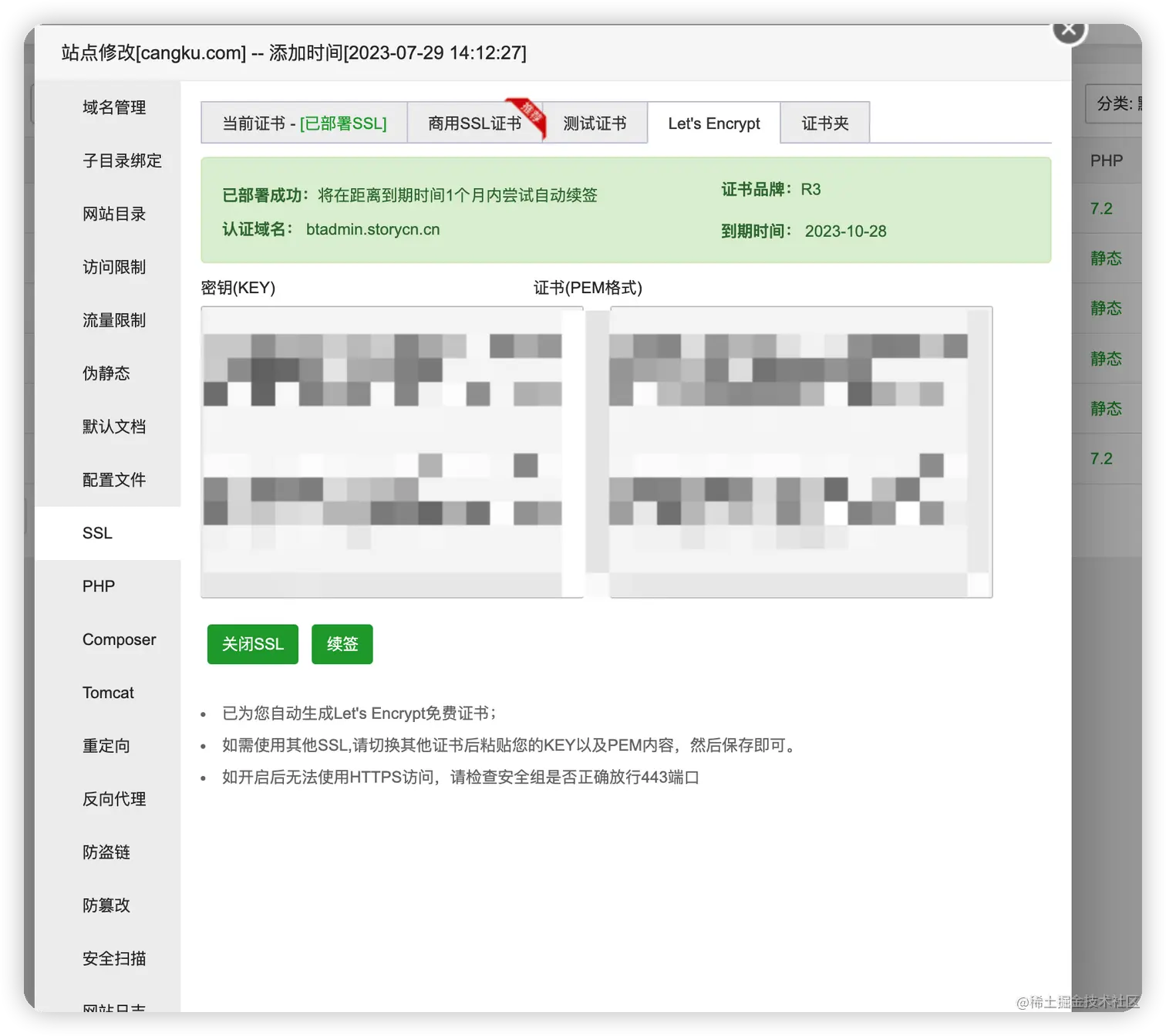Select the Let's Encrypt tab
This screenshot has width=1166, height=1036.
coord(714,123)
